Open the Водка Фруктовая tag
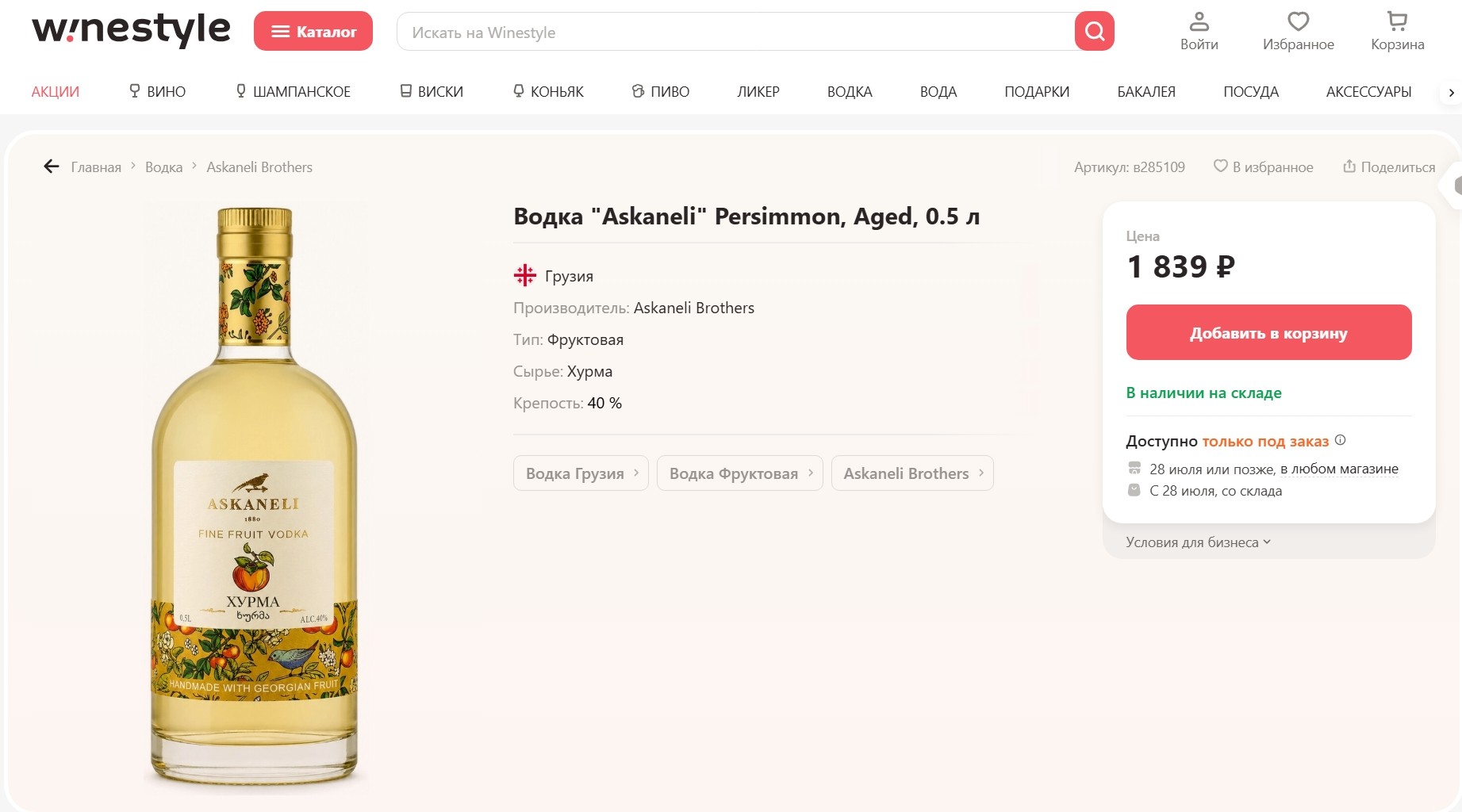This screenshot has height=812, width=1462. 739,473
